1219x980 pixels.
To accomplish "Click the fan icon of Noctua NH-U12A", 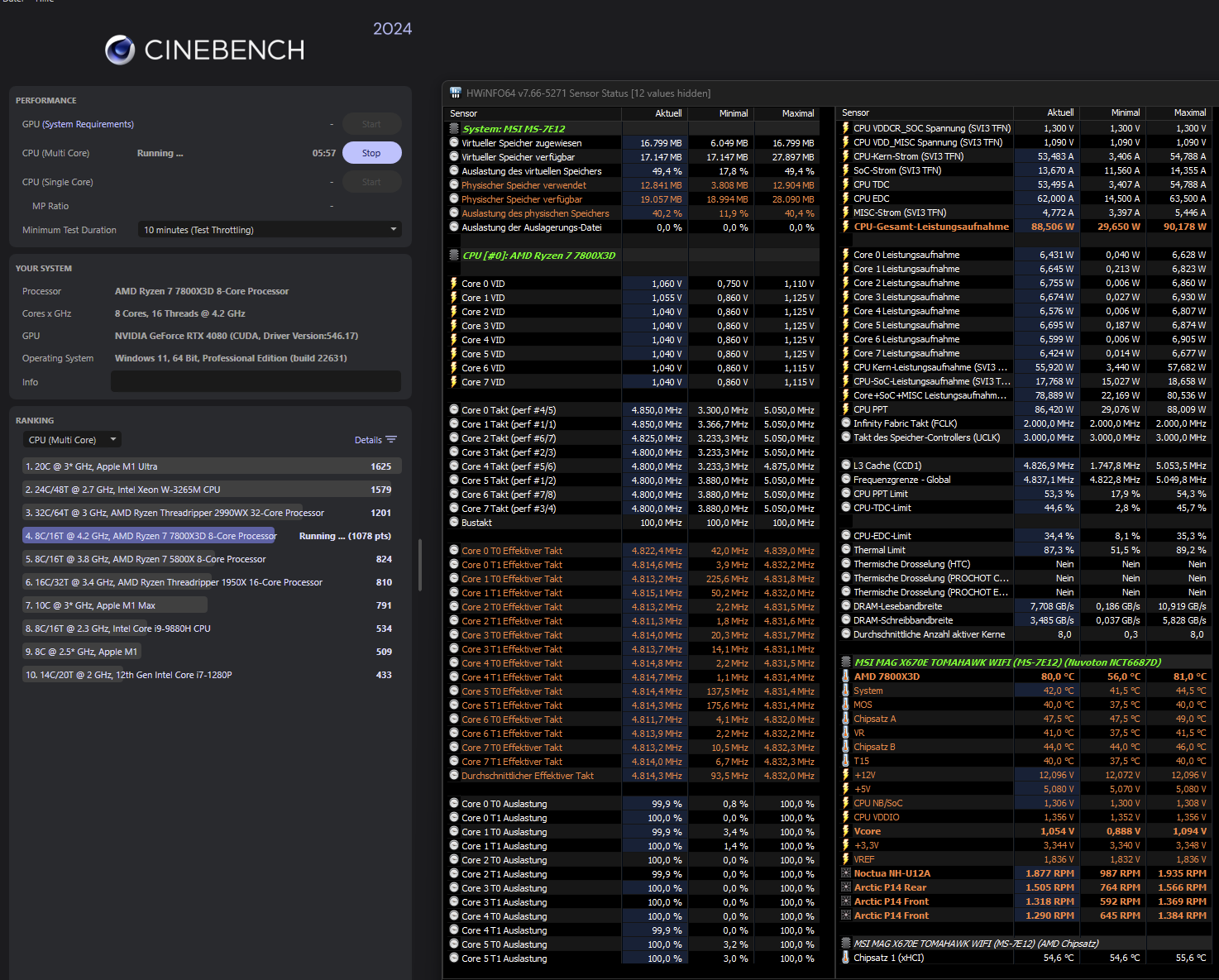I will click(846, 873).
